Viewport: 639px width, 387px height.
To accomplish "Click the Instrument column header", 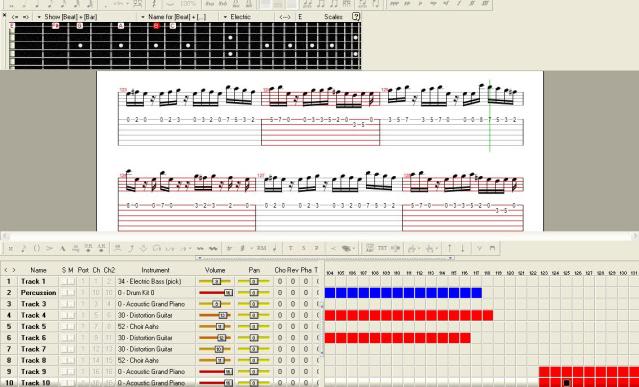I will point(155,270).
